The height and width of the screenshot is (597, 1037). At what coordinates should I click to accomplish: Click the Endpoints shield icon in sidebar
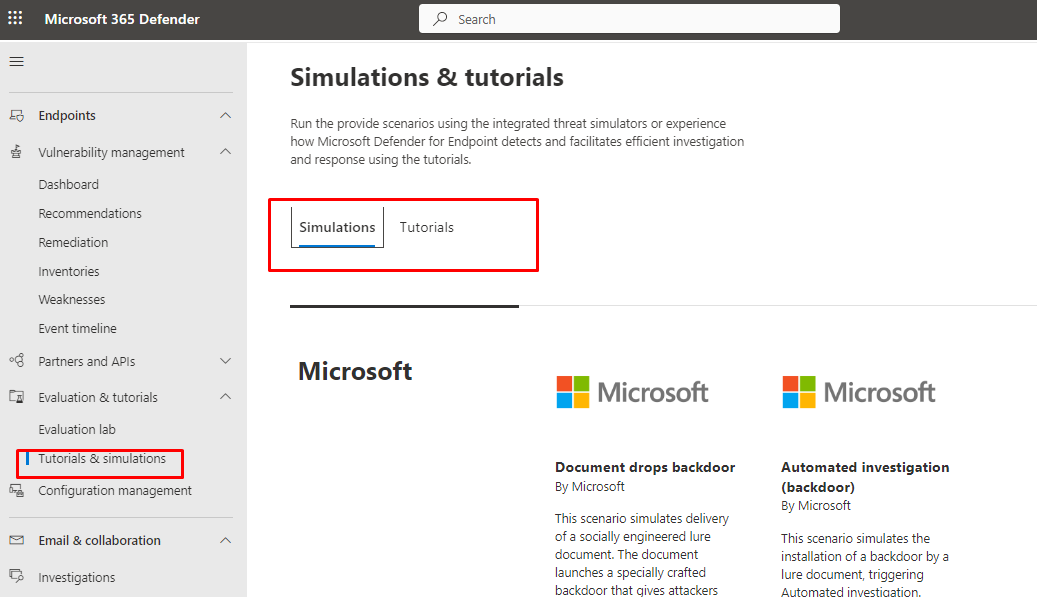point(16,116)
